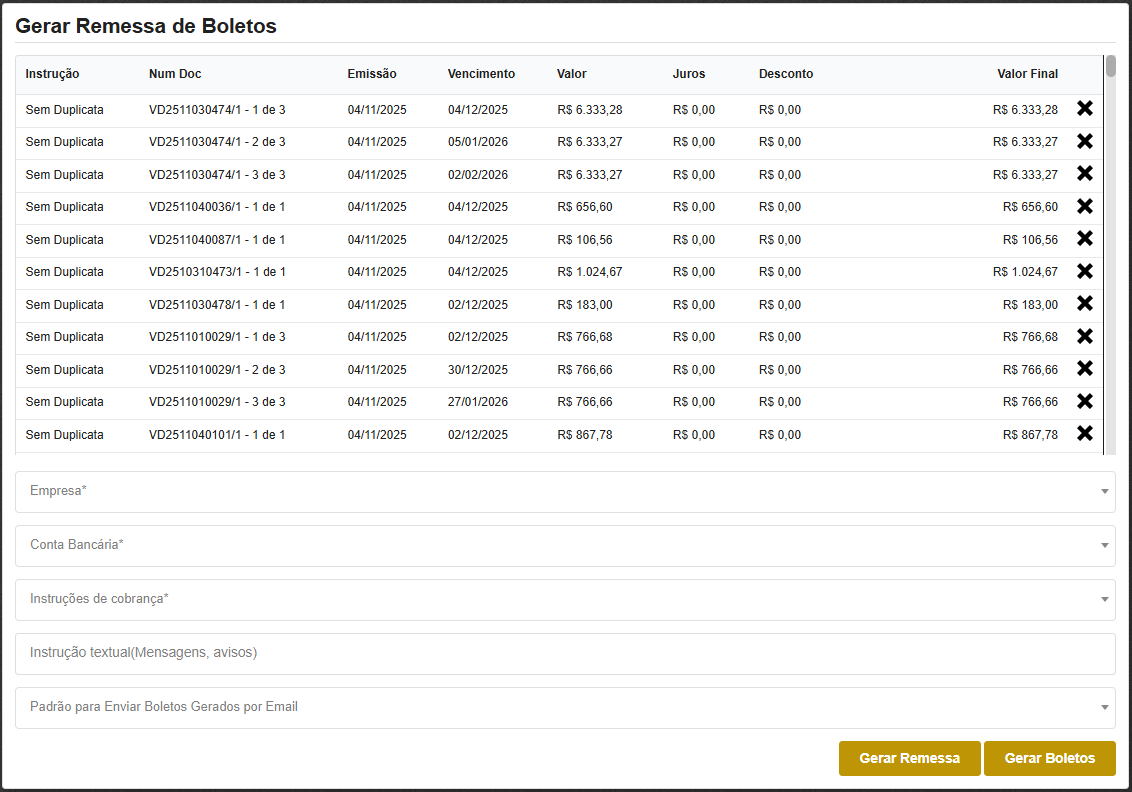Open Instruções de cobrança dropdown
Viewport: 1132px width, 792px height.
(x=565, y=600)
